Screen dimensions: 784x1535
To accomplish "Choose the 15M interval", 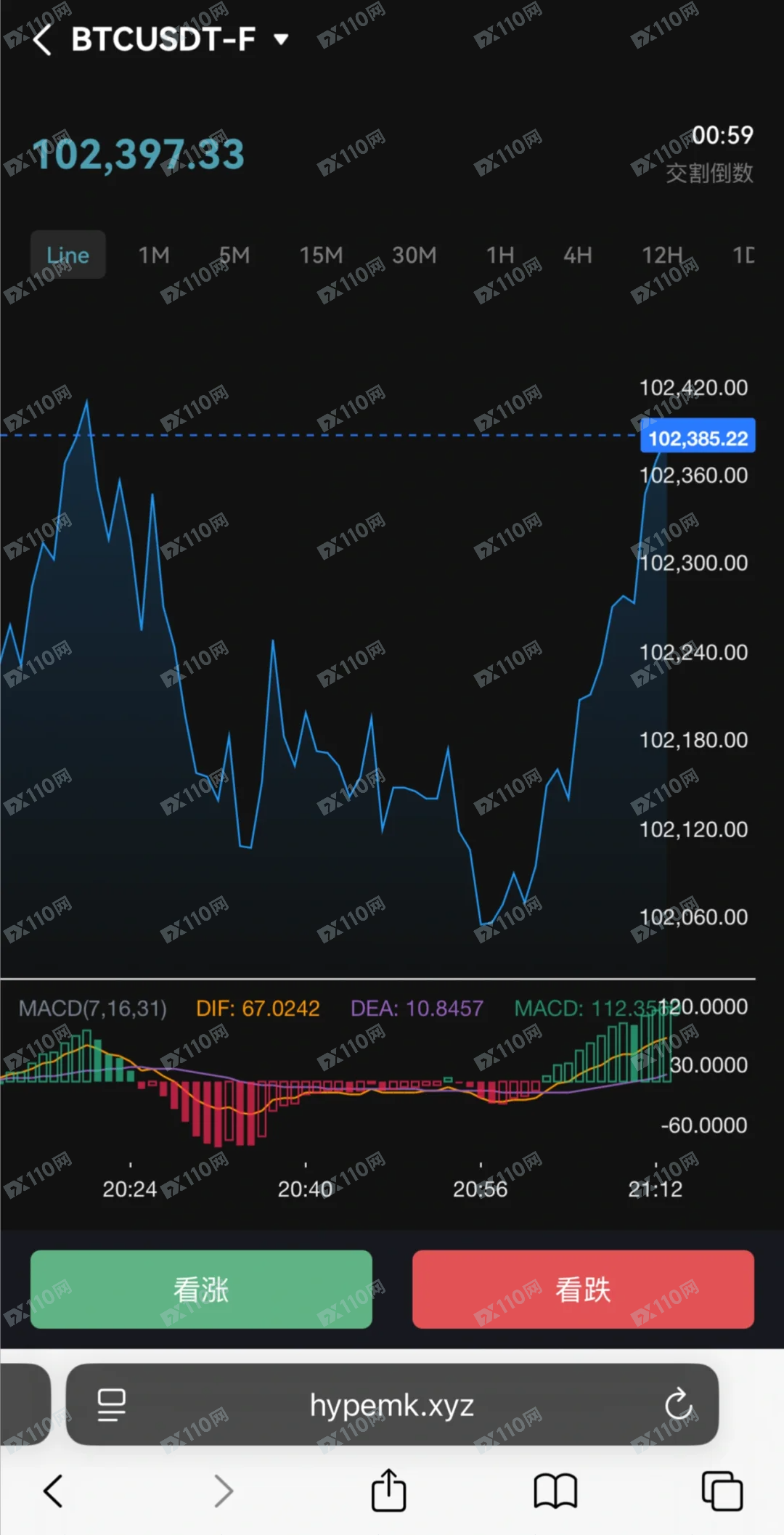I will pos(321,255).
